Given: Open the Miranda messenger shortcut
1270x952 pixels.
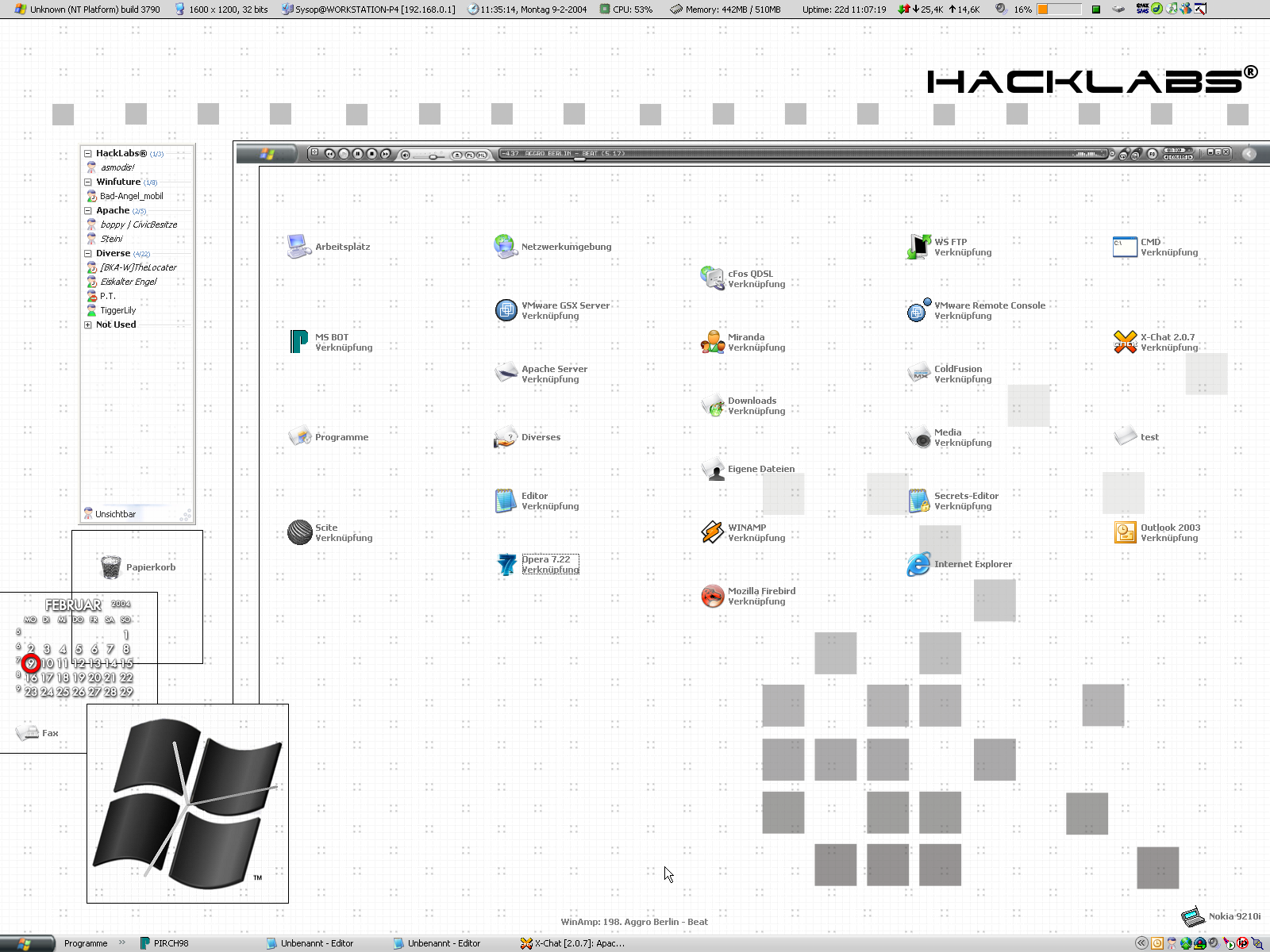Looking at the screenshot, I should click(712, 342).
